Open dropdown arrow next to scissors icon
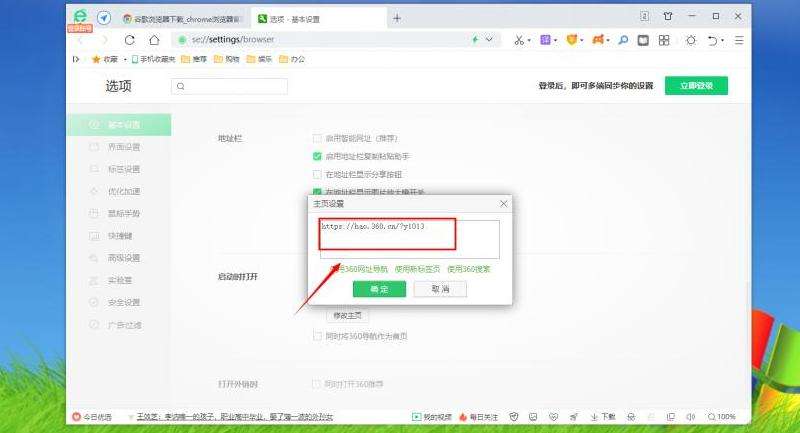Screen dimensions: 800x433 click(x=529, y=40)
